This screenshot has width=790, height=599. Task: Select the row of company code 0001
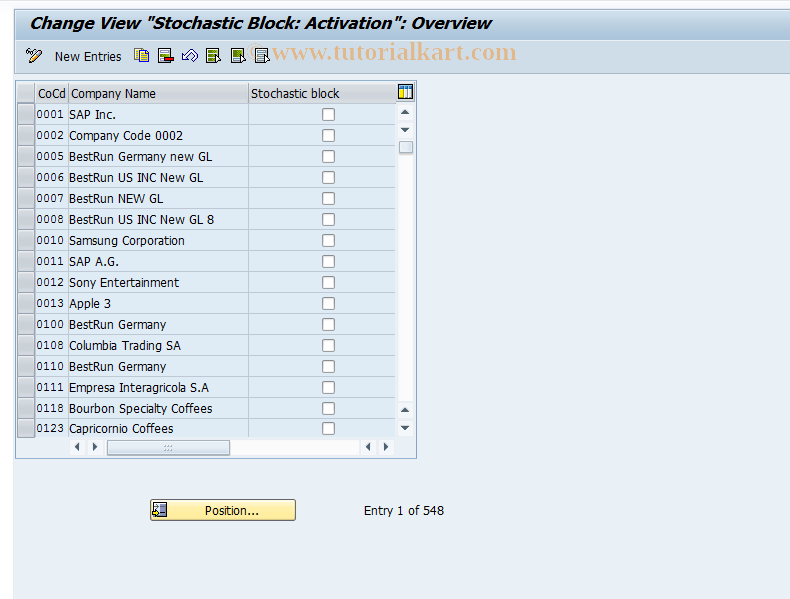26,114
